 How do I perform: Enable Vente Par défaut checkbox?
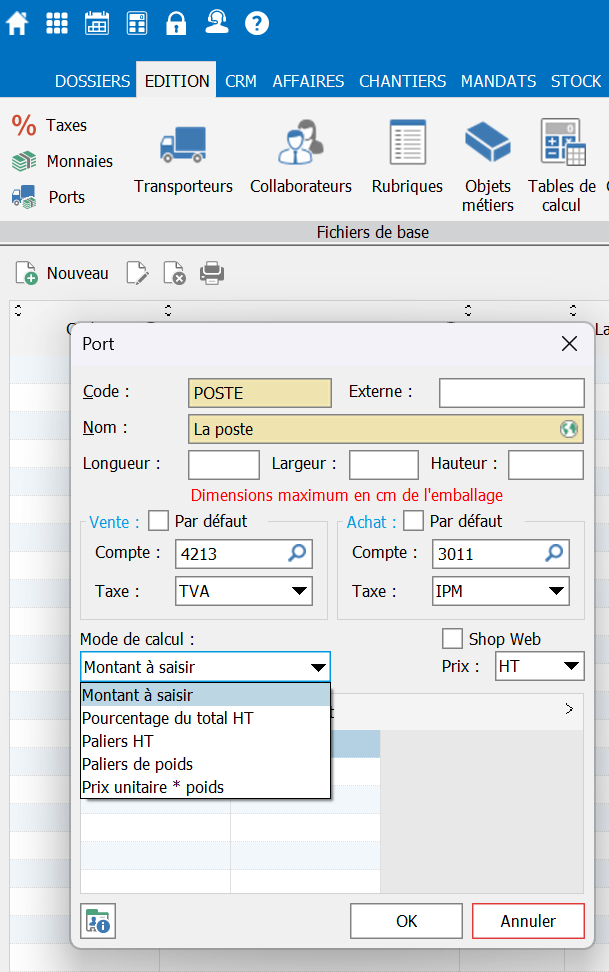159,521
